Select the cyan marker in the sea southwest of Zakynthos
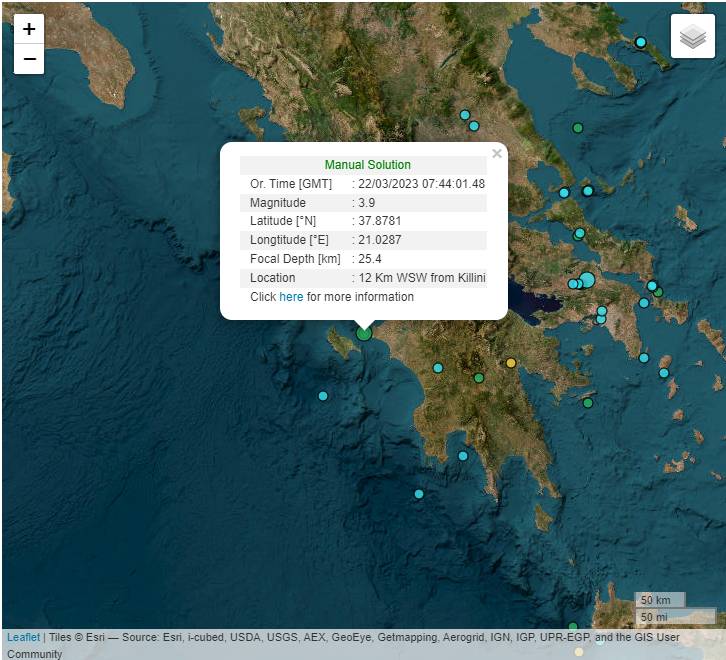 tap(323, 396)
